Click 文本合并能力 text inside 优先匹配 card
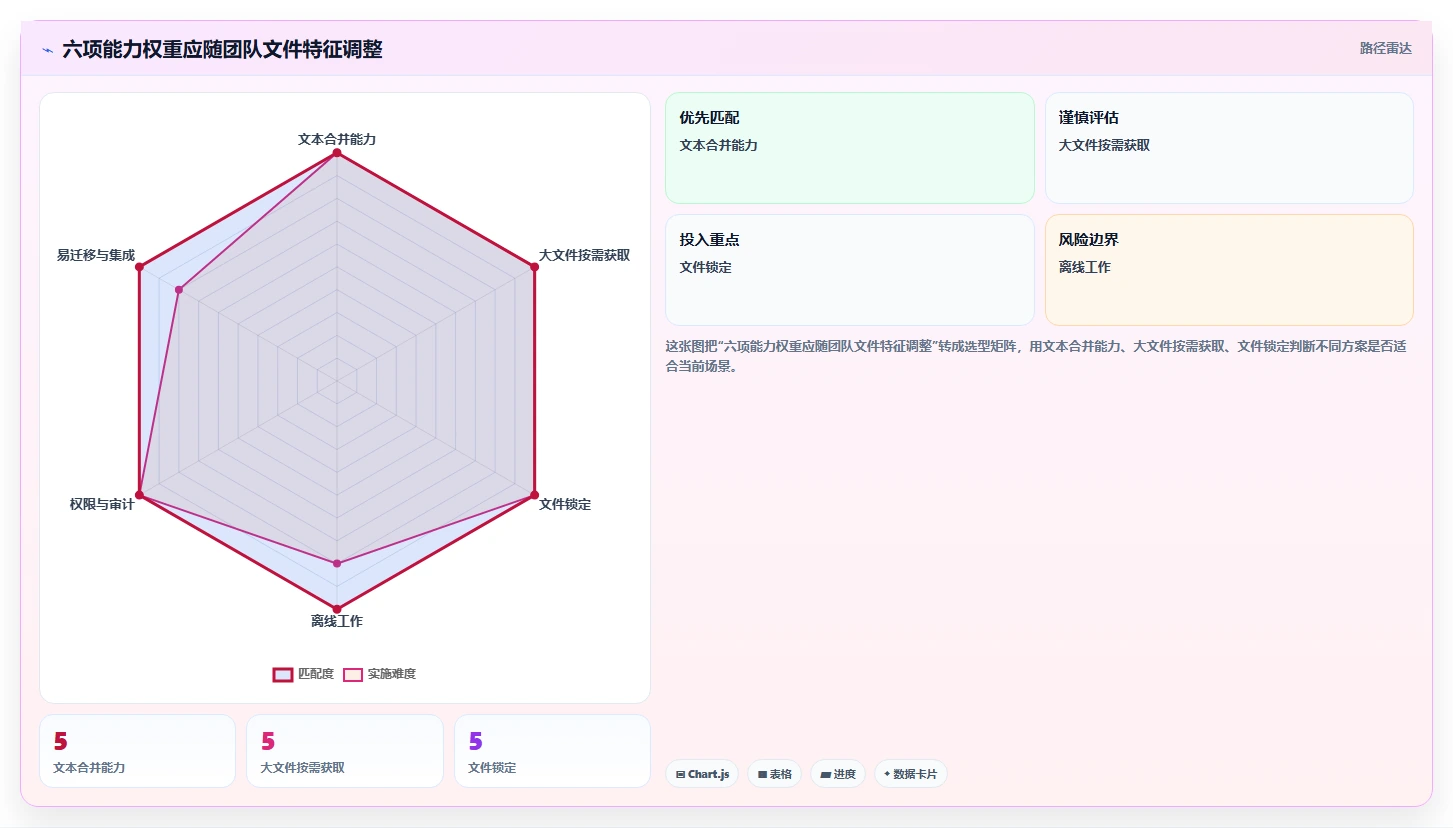 719,145
